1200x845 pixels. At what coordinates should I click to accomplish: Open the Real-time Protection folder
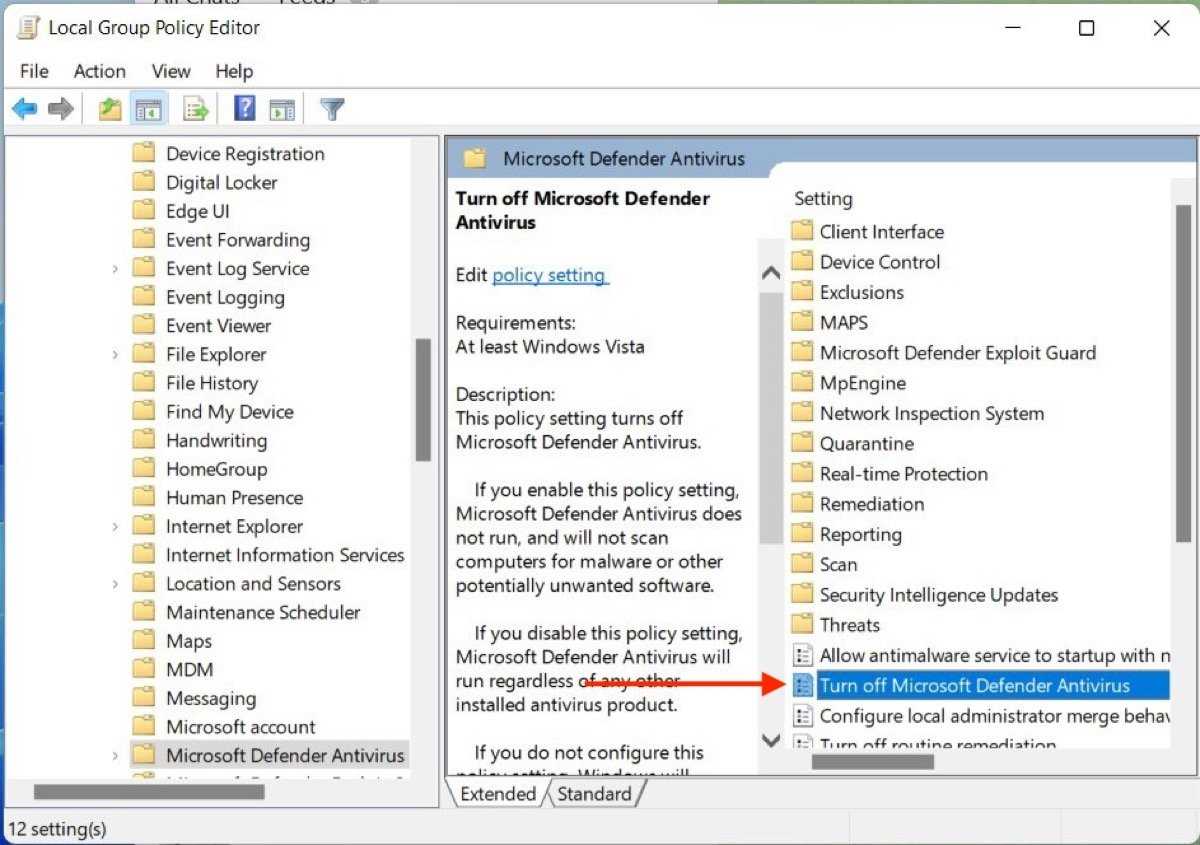tap(903, 474)
